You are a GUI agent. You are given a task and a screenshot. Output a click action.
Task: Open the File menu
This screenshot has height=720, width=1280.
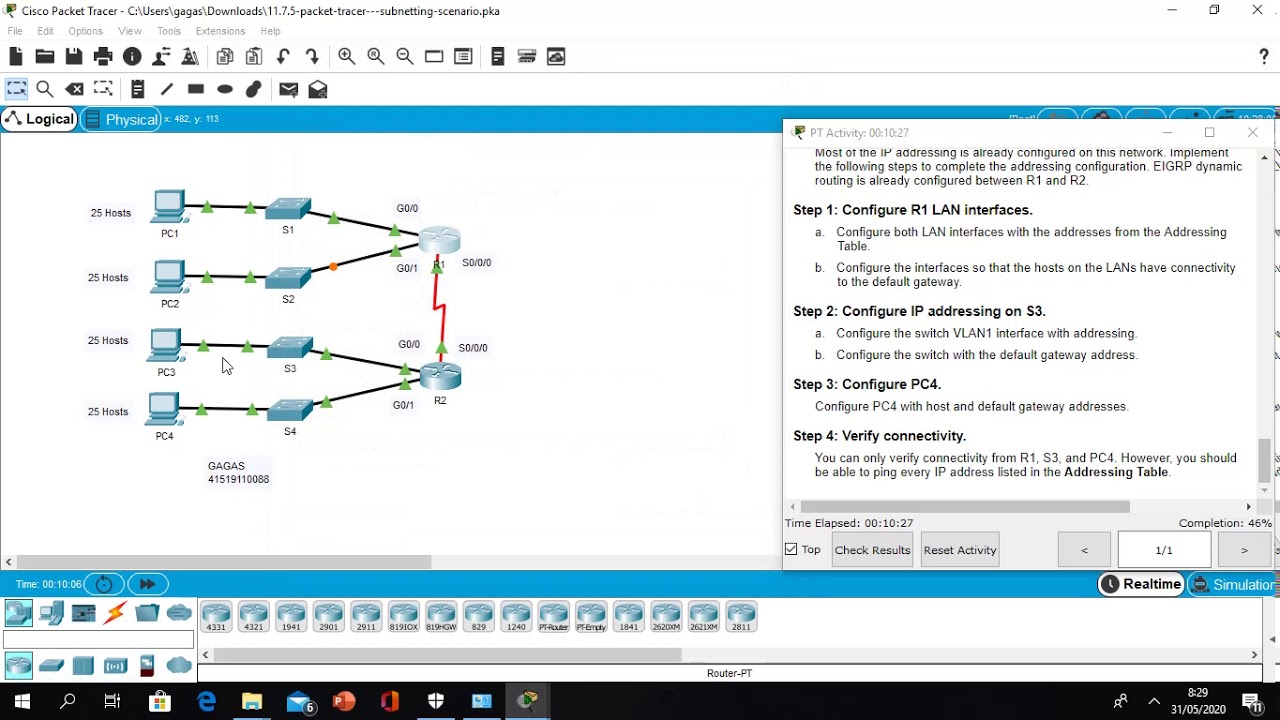[x=15, y=31]
